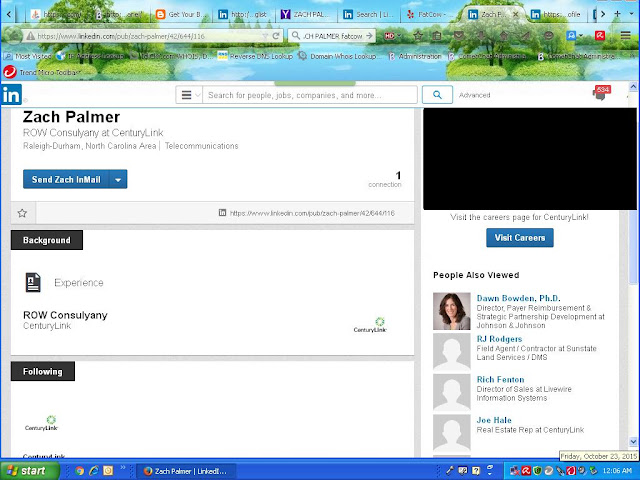Launch Chrome from the quick launch bar
The image size is (640, 480).
point(80,471)
